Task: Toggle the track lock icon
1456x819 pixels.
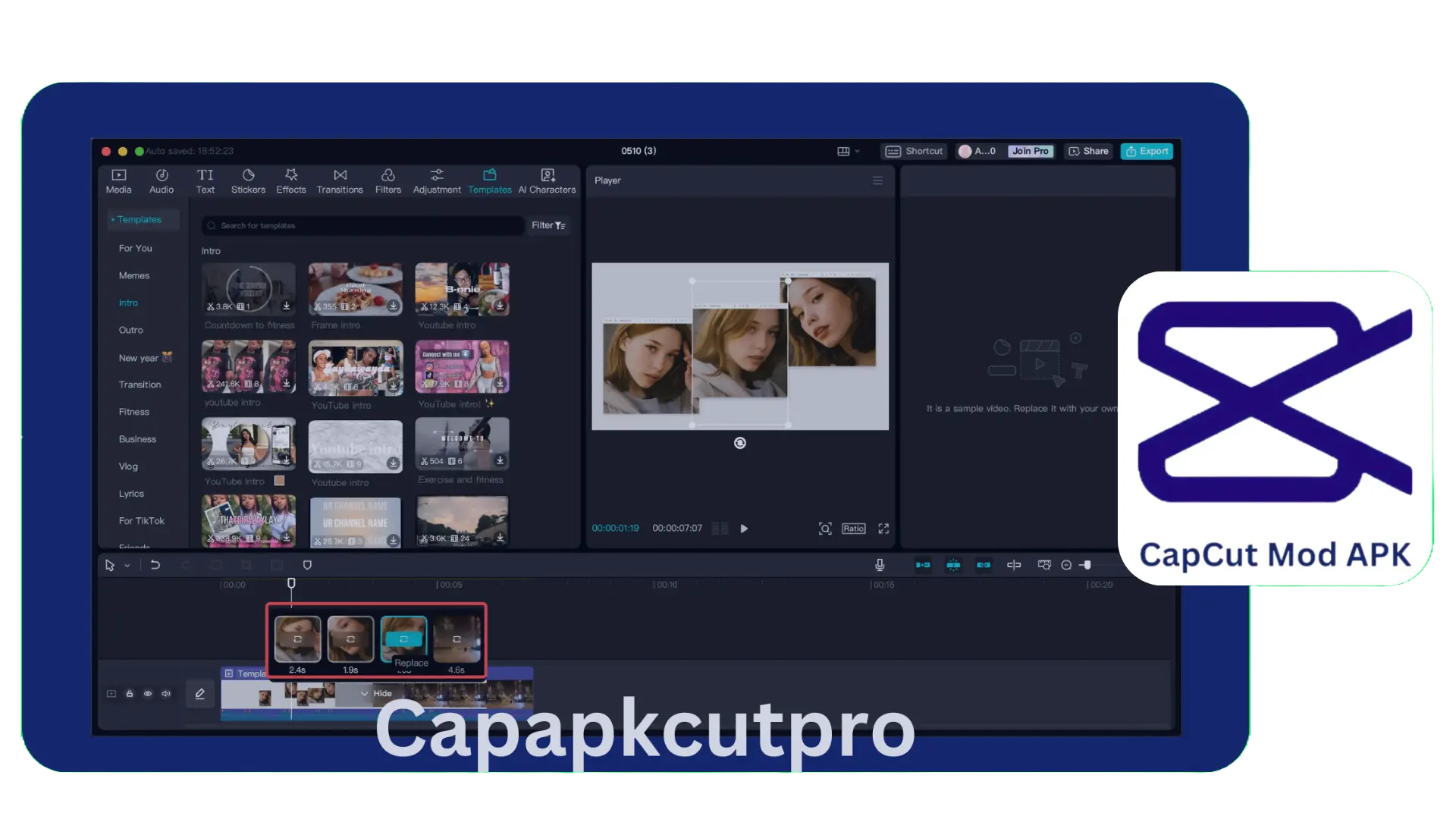Action: pos(130,694)
